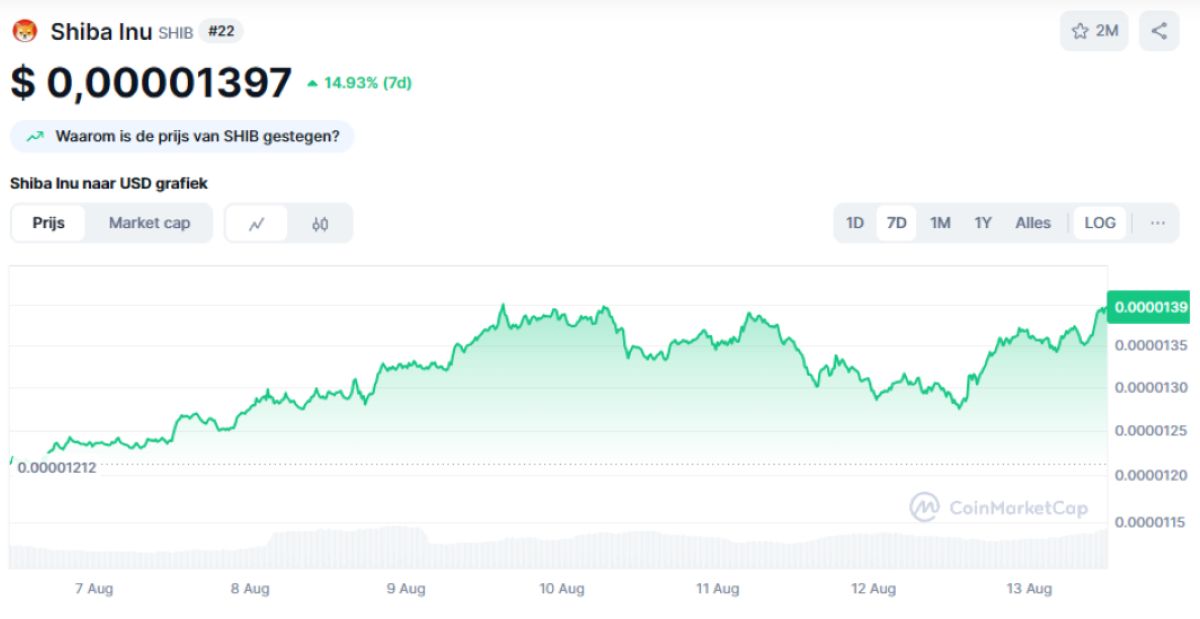The height and width of the screenshot is (619, 1200).
Task: Set chart range to 7D
Action: point(897,223)
